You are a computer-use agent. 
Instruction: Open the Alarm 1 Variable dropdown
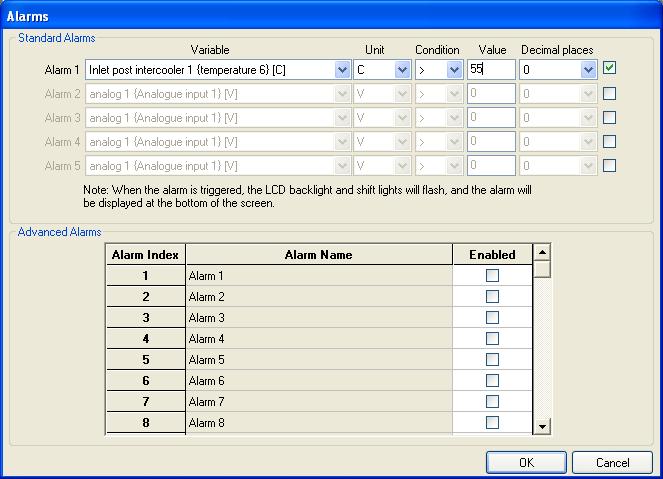coord(342,70)
